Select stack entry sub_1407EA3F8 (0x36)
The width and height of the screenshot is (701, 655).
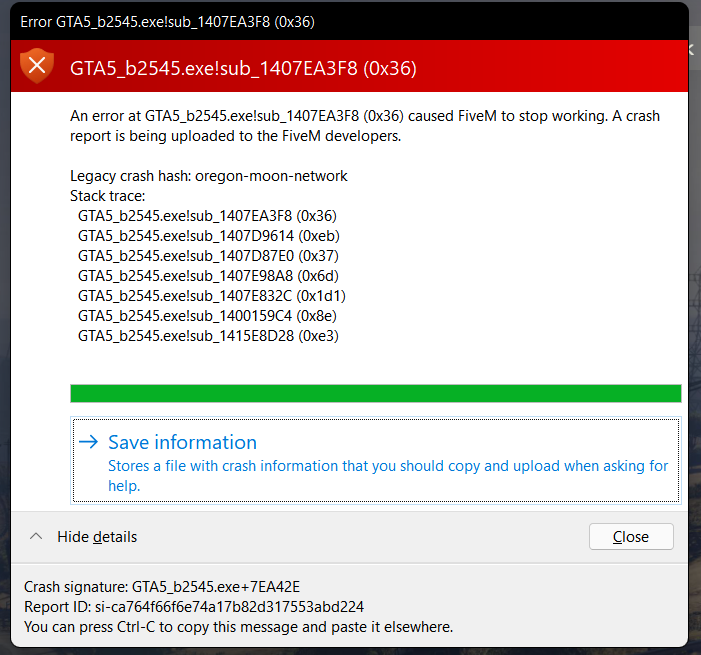coord(207,216)
